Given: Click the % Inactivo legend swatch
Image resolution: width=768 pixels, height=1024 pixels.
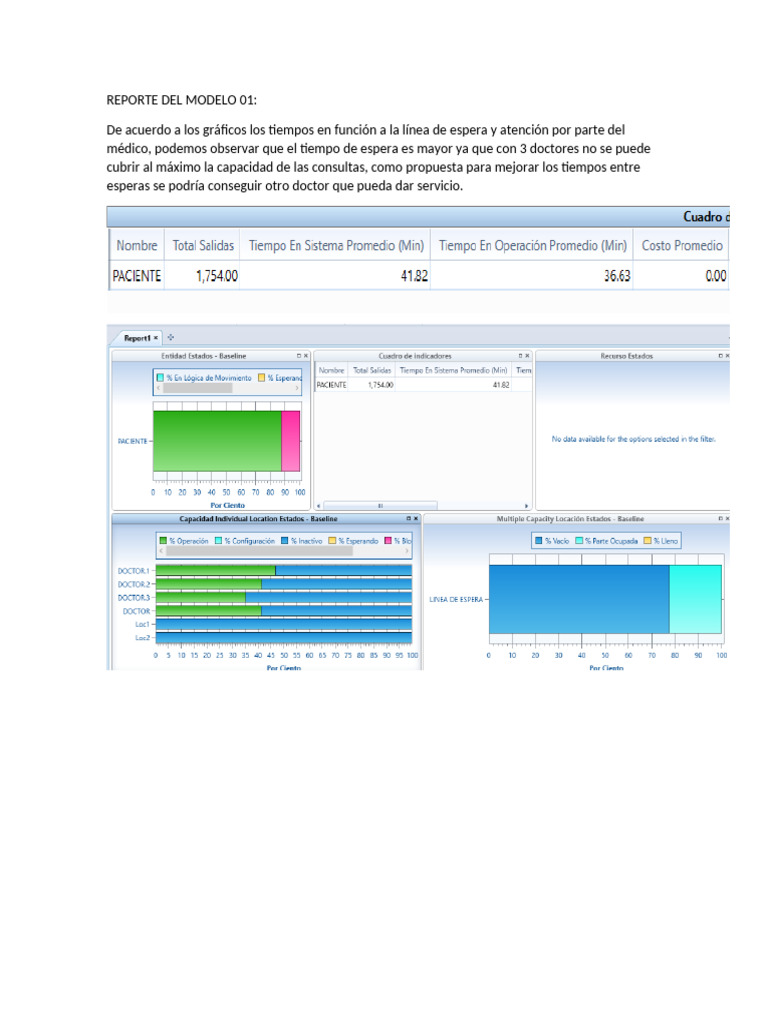Looking at the screenshot, I should [x=285, y=541].
